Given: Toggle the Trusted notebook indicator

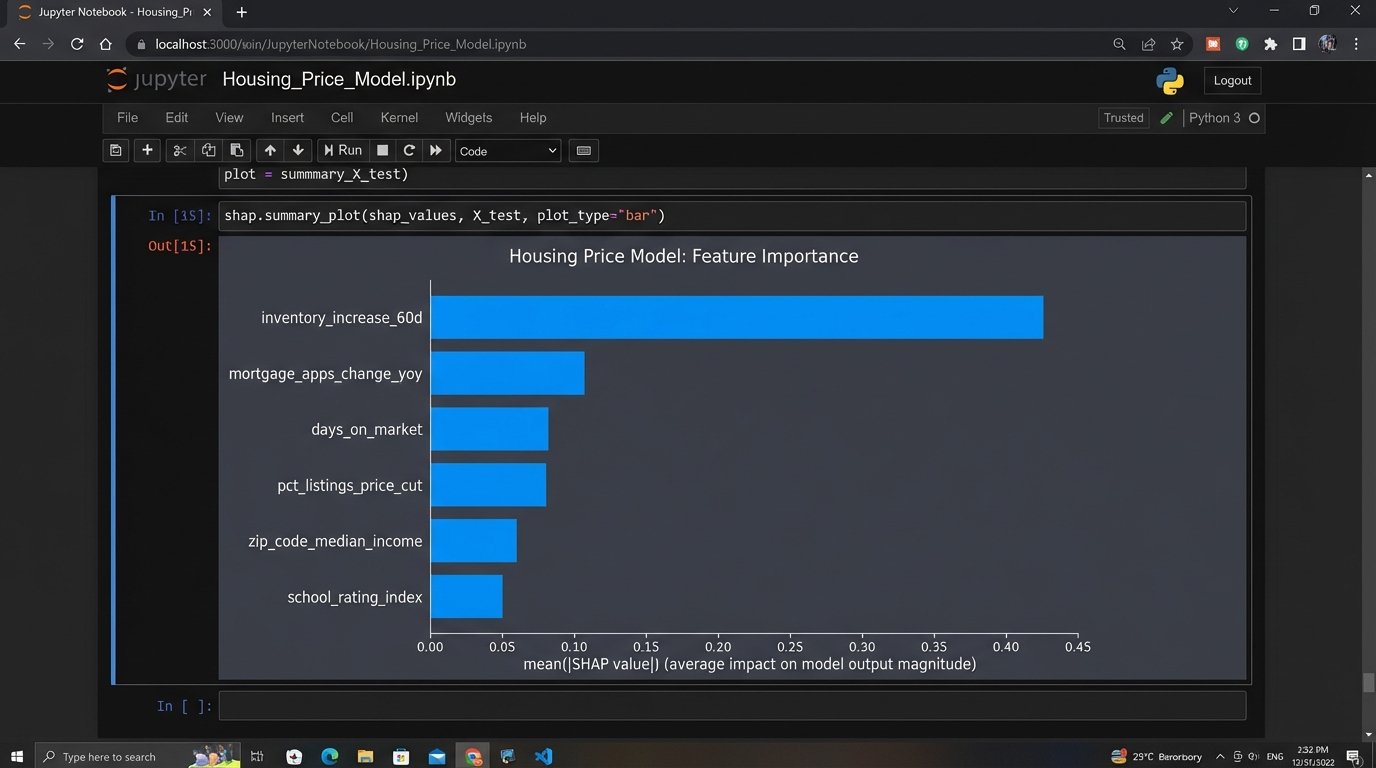Looking at the screenshot, I should [x=1123, y=118].
